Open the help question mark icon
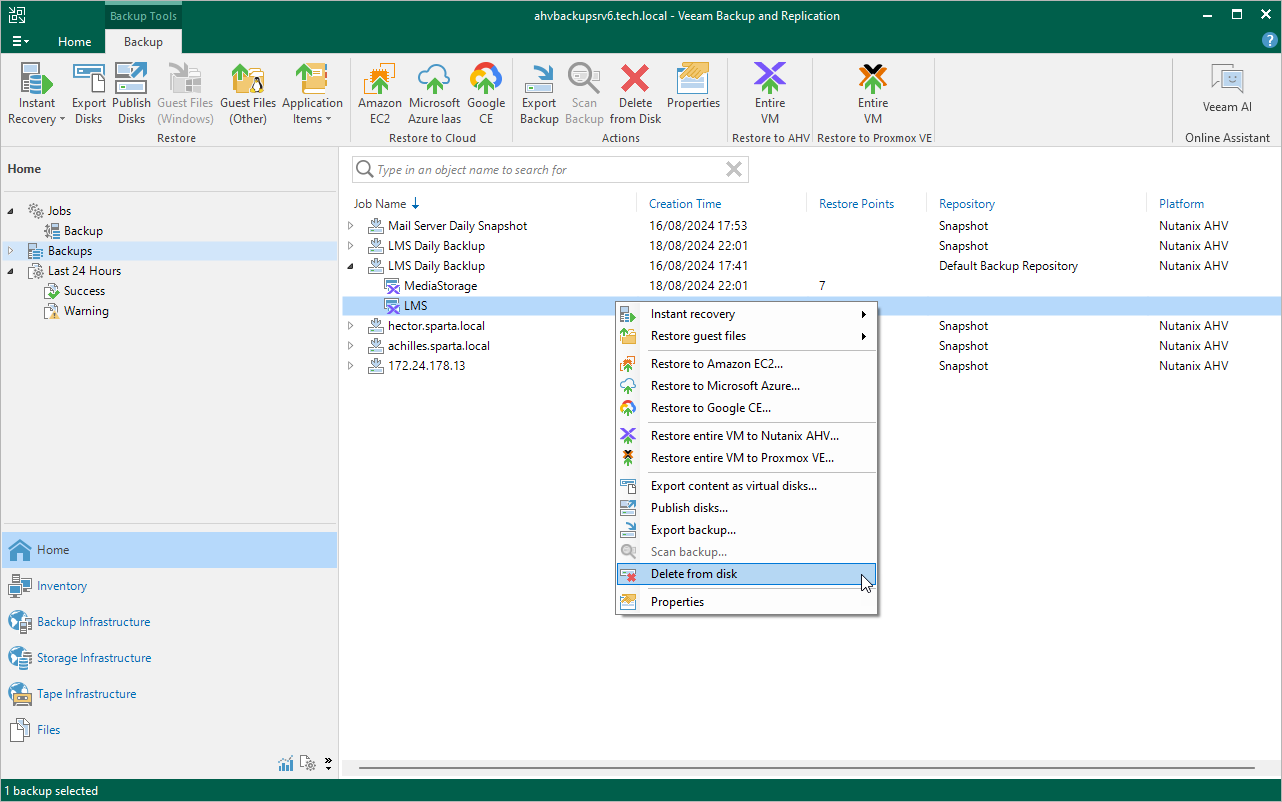 [1269, 41]
